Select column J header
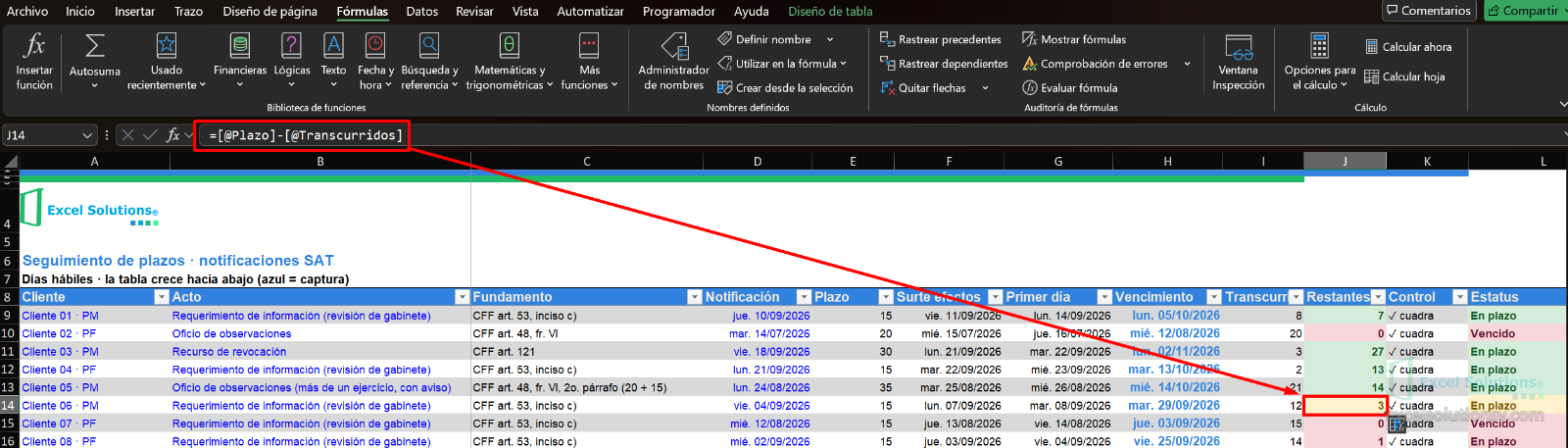Image resolution: width=1568 pixels, height=448 pixels. coord(1345,161)
